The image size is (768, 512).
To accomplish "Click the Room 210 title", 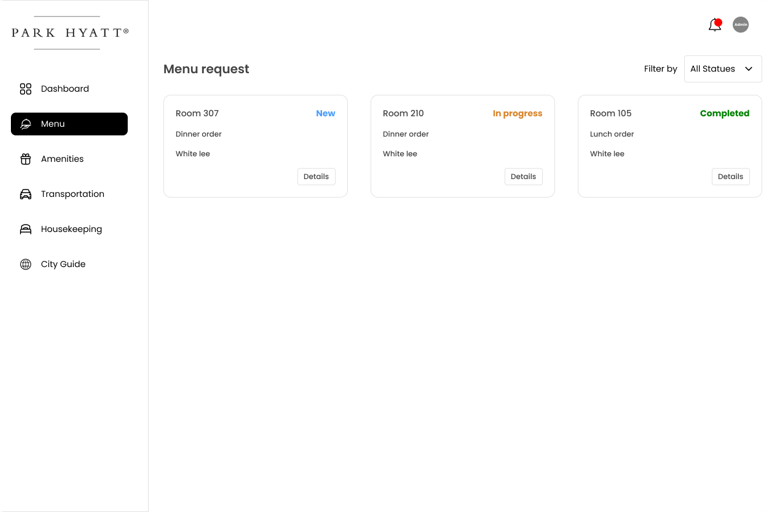I will (403, 113).
